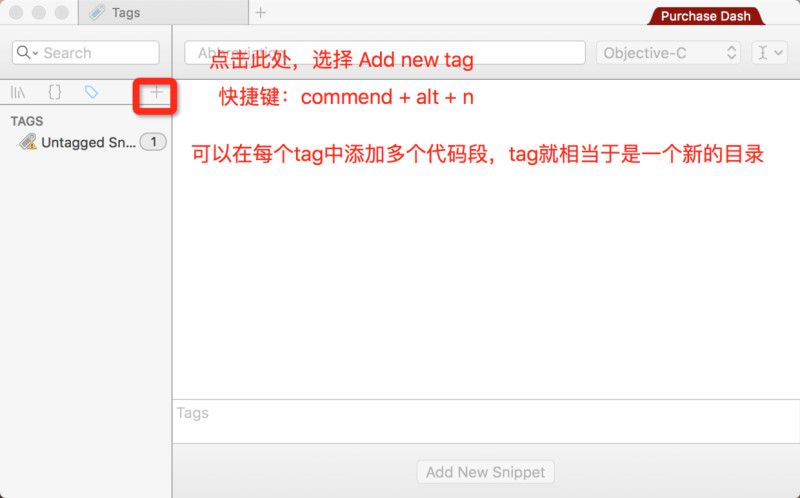The height and width of the screenshot is (498, 800).
Task: Click the text cursor placeholder icon
Action: pos(762,53)
